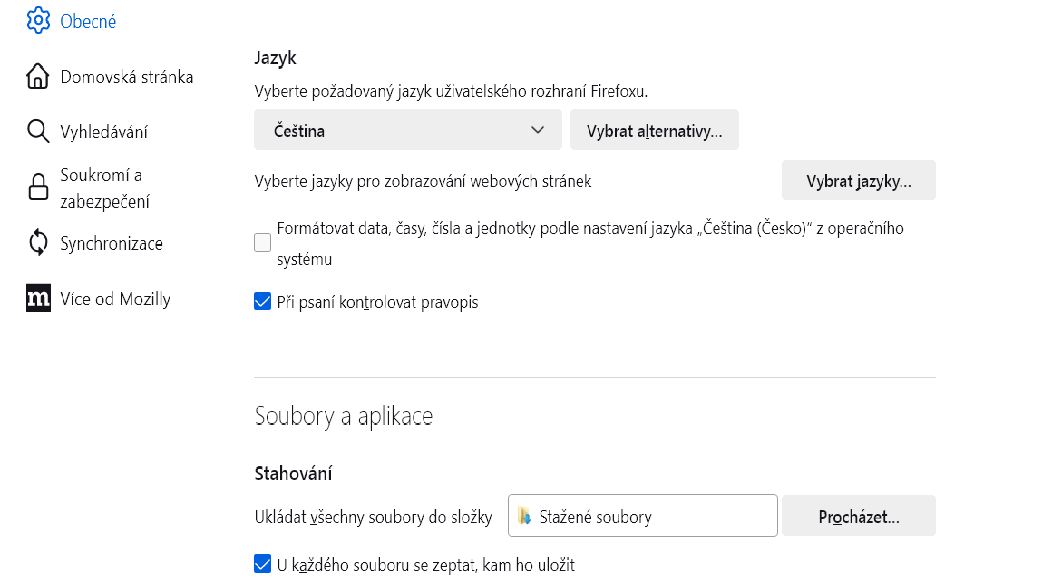
Task: Open Soukromí a zabezpečení settings
Action: 105,188
